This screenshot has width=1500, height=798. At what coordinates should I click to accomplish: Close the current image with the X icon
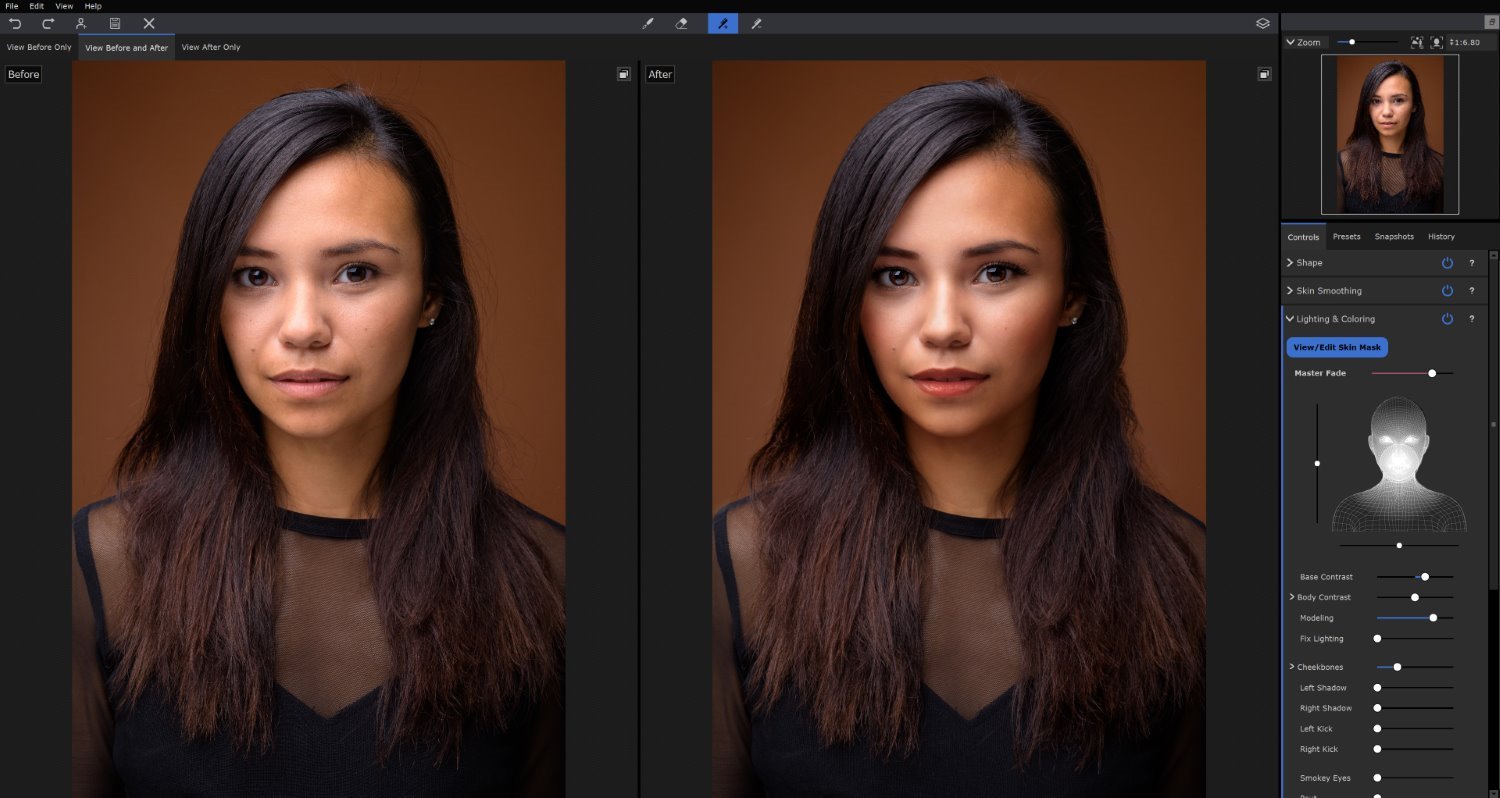pos(149,23)
